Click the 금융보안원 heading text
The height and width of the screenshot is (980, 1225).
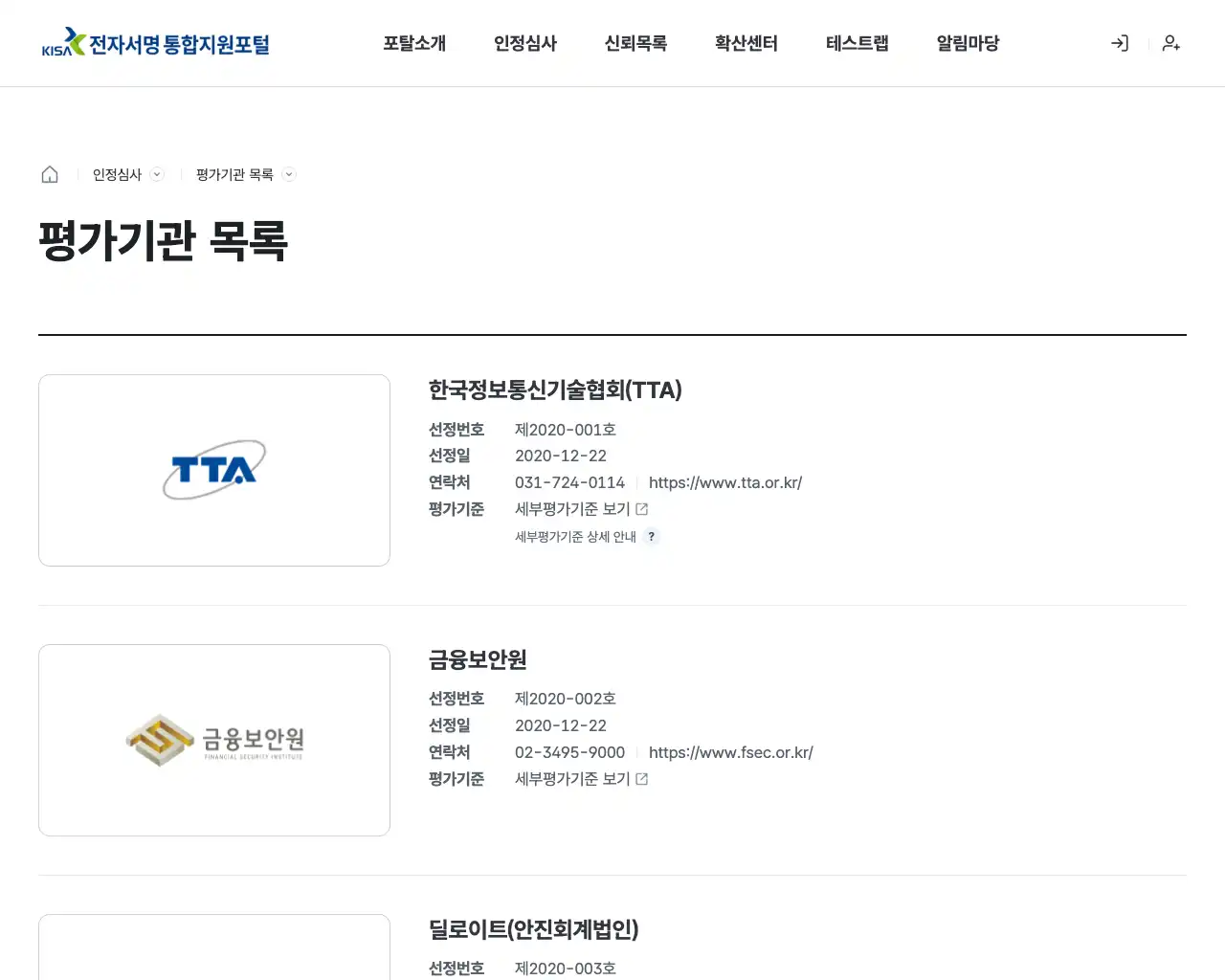(x=478, y=660)
